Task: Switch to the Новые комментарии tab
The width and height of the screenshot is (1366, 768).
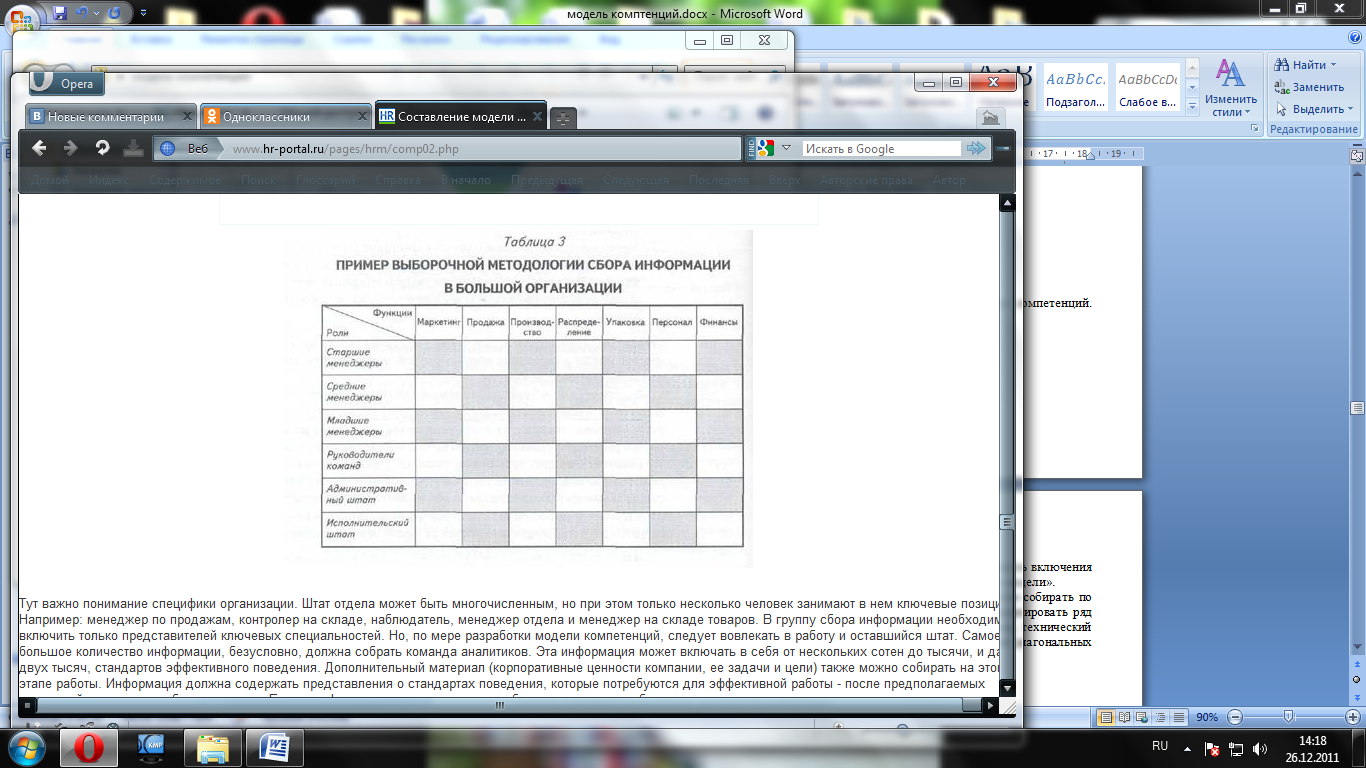Action: point(110,117)
